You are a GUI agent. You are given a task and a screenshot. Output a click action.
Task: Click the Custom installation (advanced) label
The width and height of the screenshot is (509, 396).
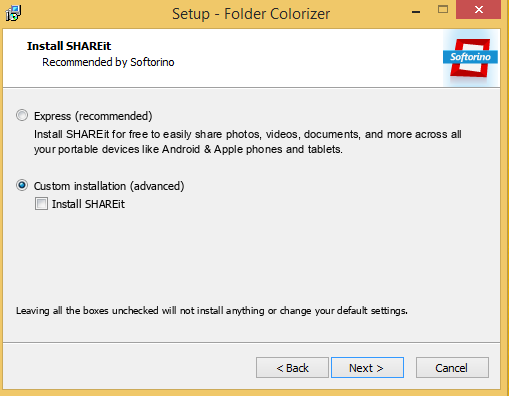point(109,186)
